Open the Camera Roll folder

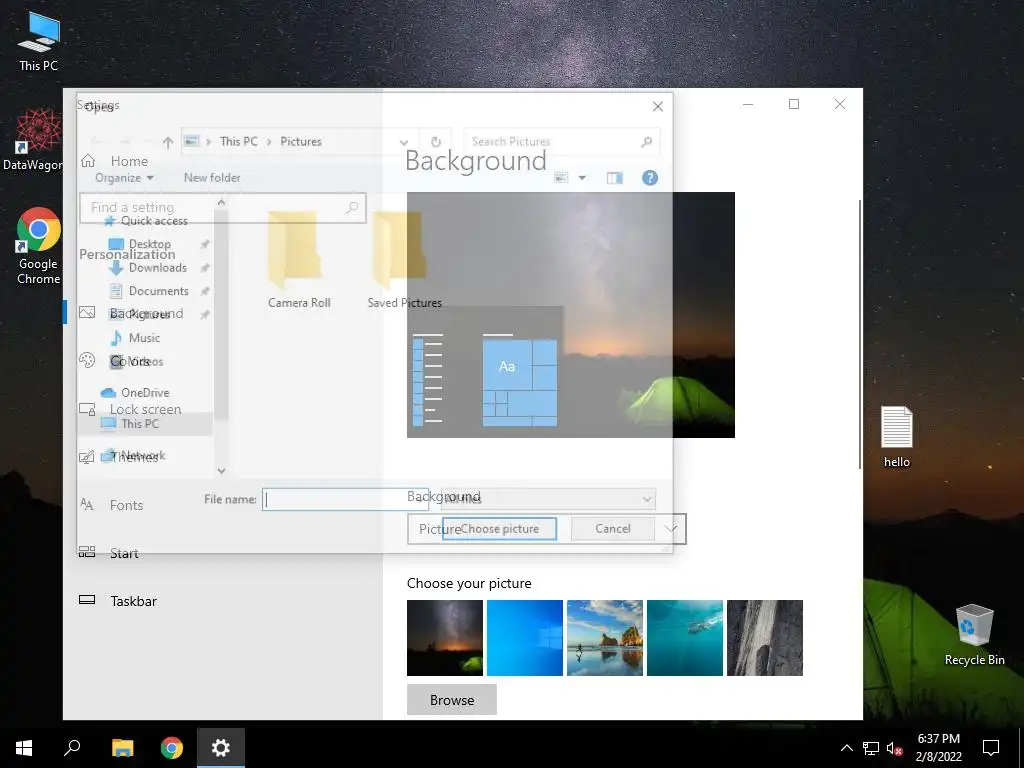click(299, 260)
